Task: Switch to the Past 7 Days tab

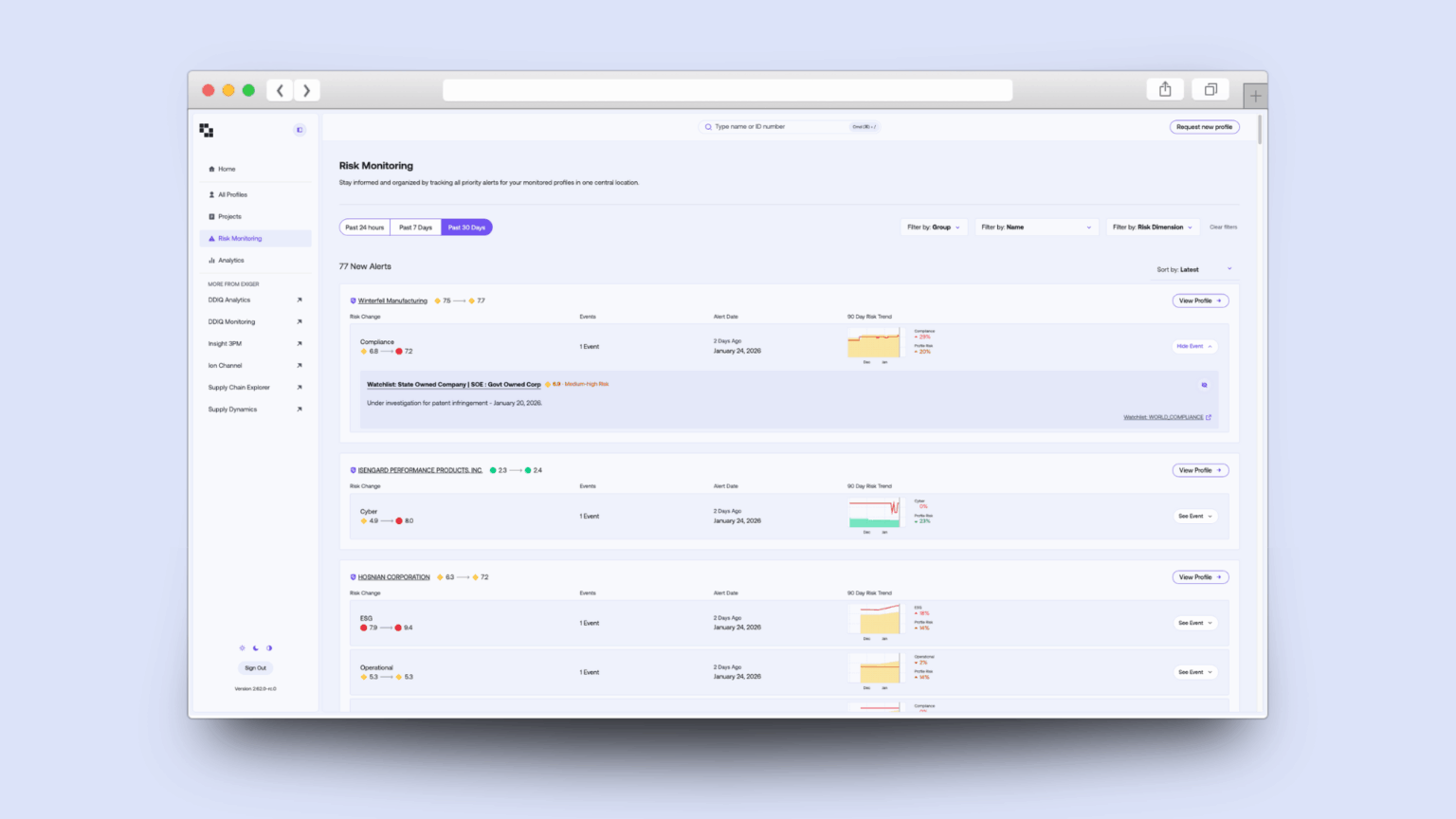Action: click(x=415, y=227)
